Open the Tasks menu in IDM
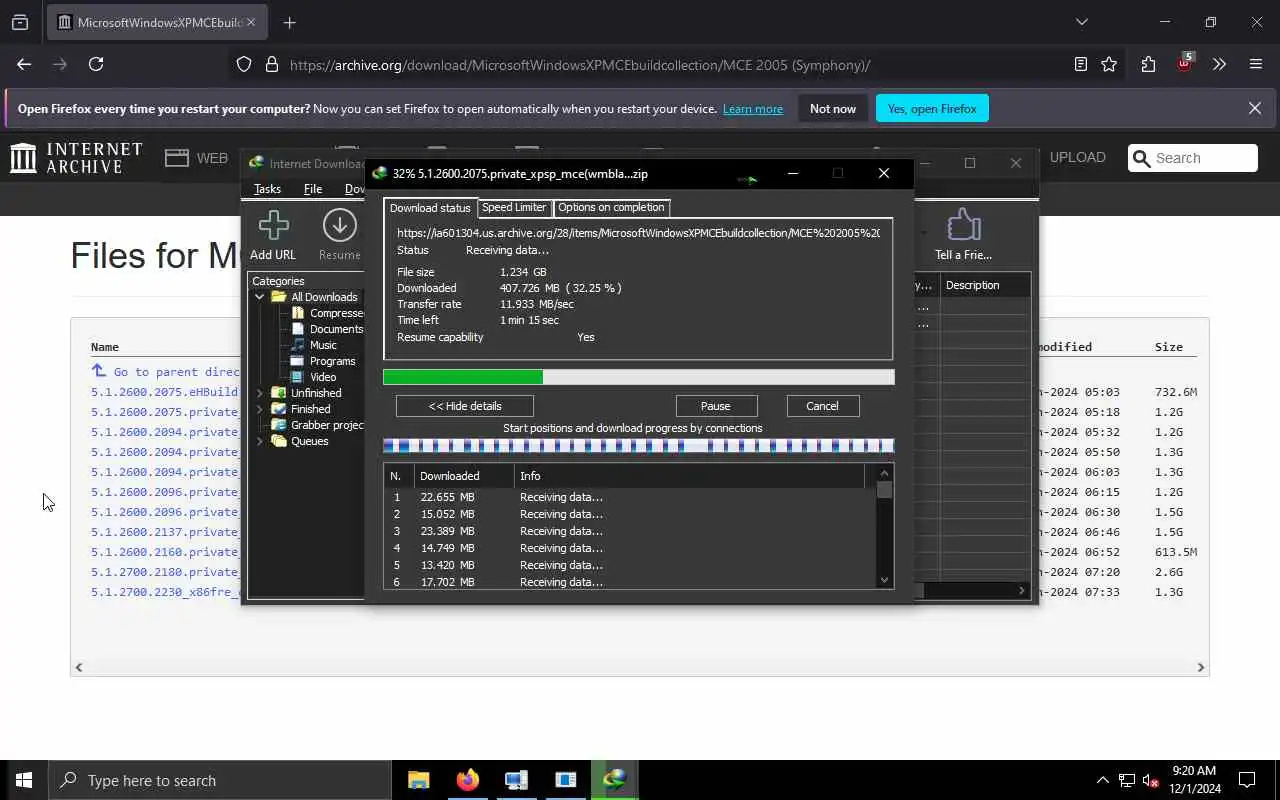 coord(267,189)
